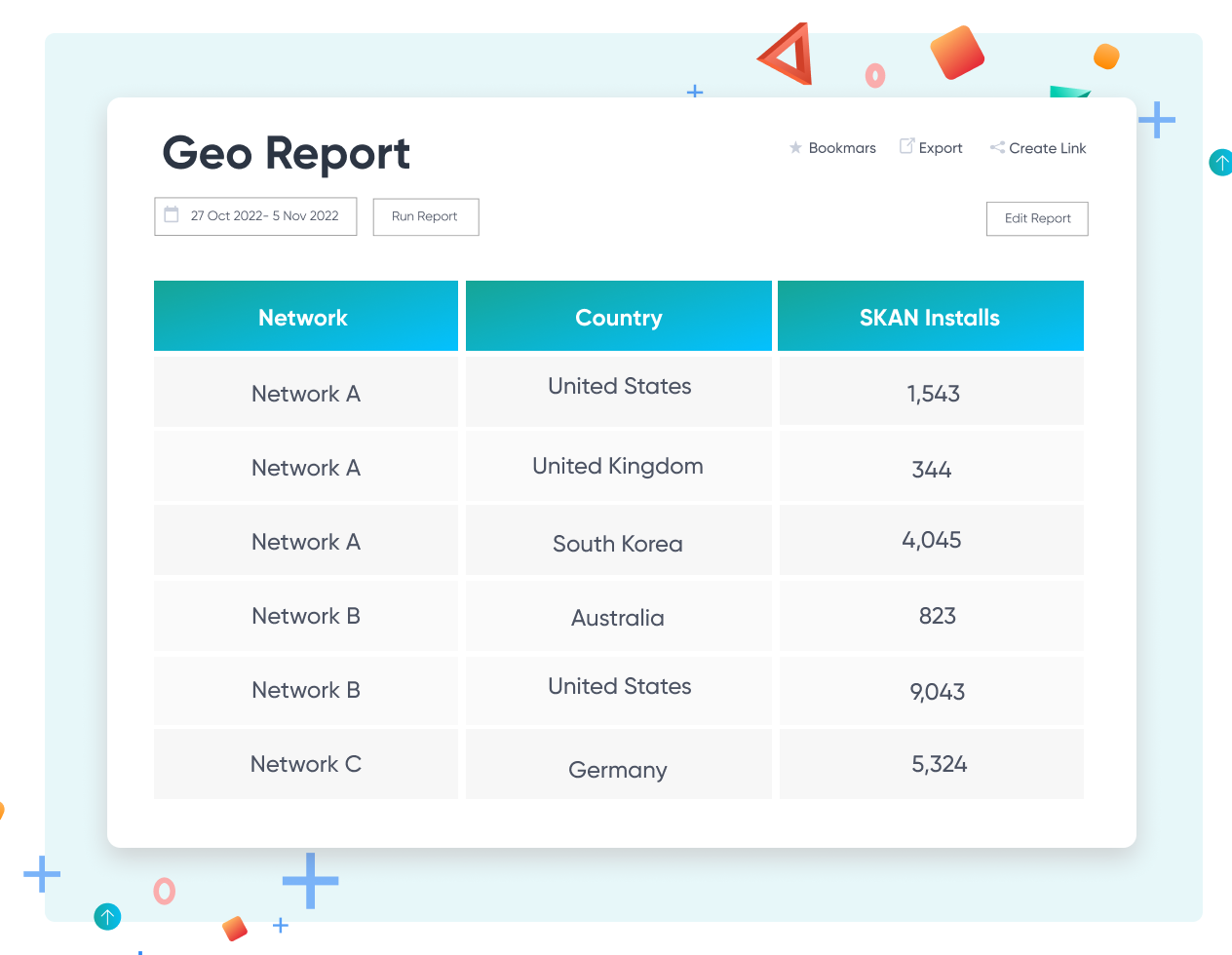The width and height of the screenshot is (1232, 955).
Task: Select the Network A row with South Korea
Action: (618, 541)
